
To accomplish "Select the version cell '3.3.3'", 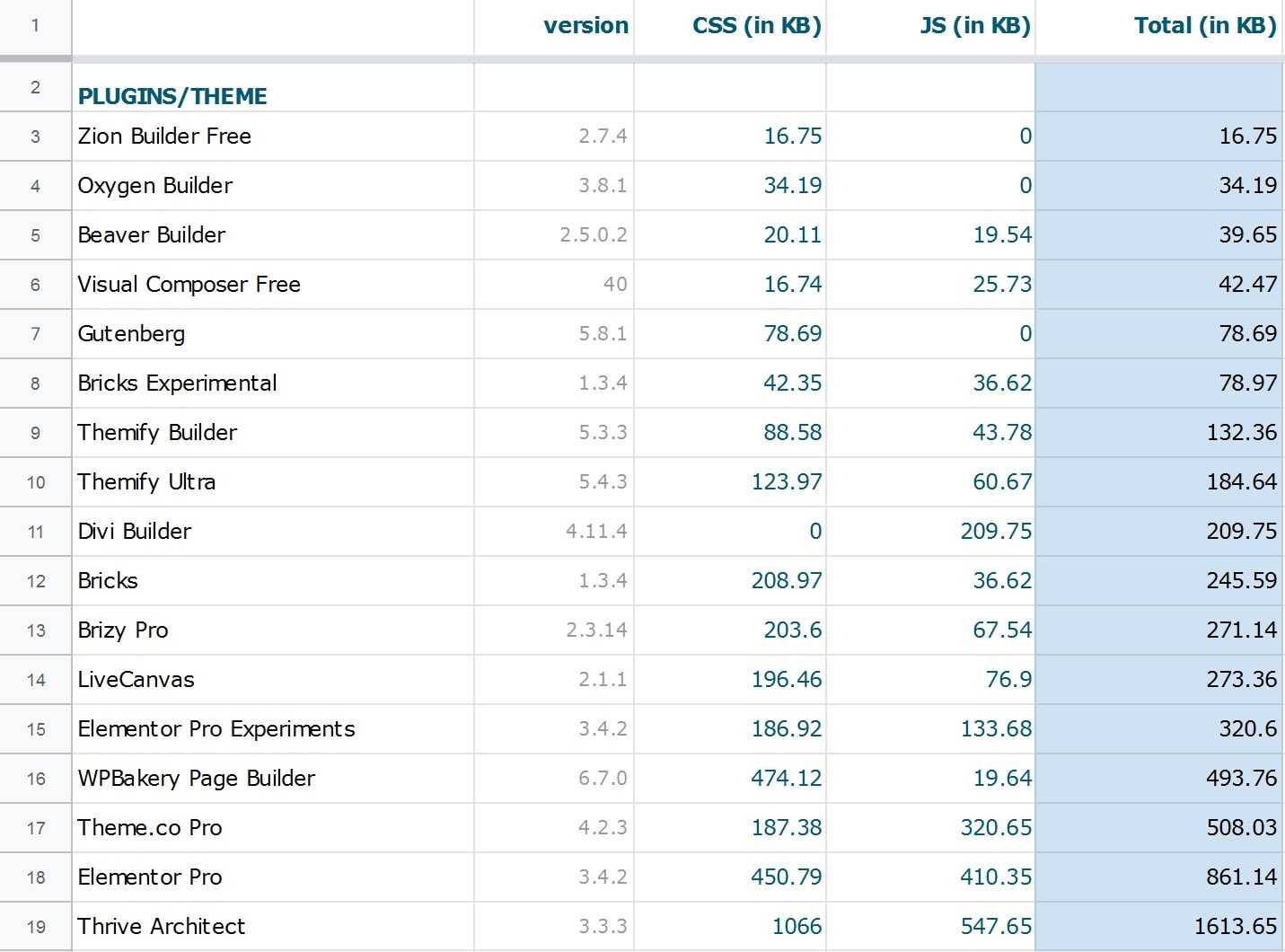I will pyautogui.click(x=554, y=927).
